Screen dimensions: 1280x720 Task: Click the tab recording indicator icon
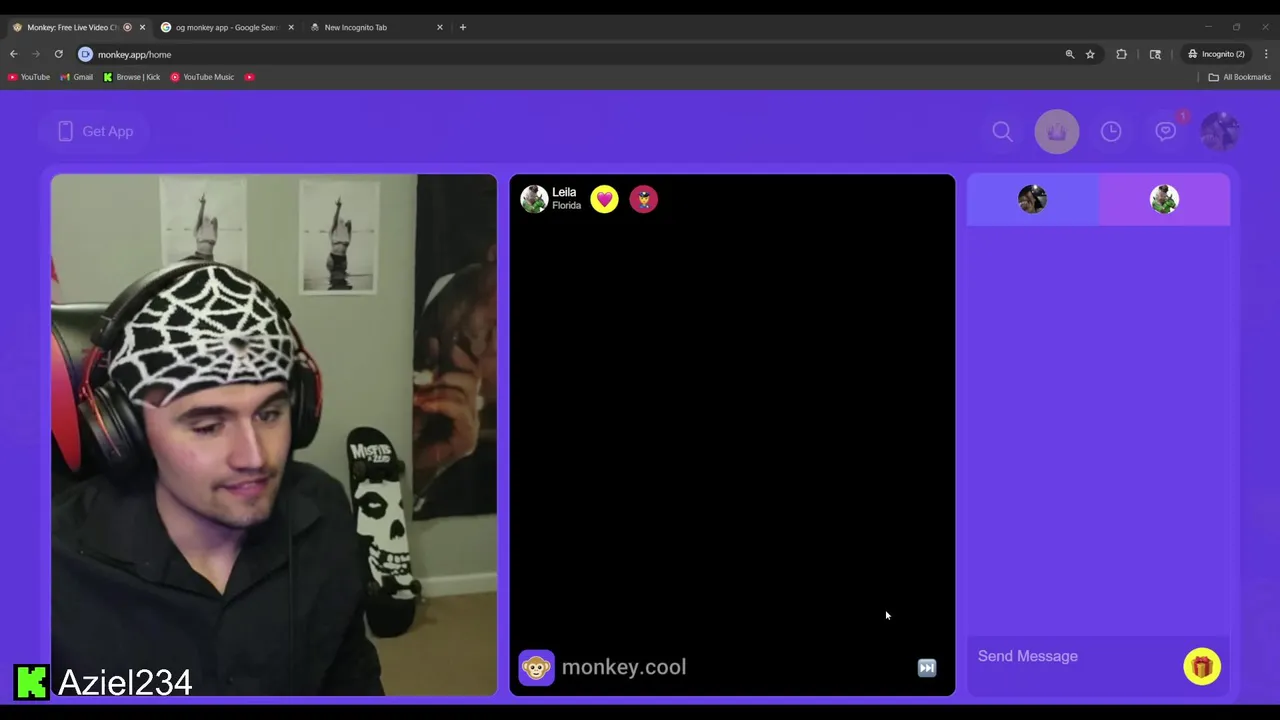pyautogui.click(x=127, y=27)
